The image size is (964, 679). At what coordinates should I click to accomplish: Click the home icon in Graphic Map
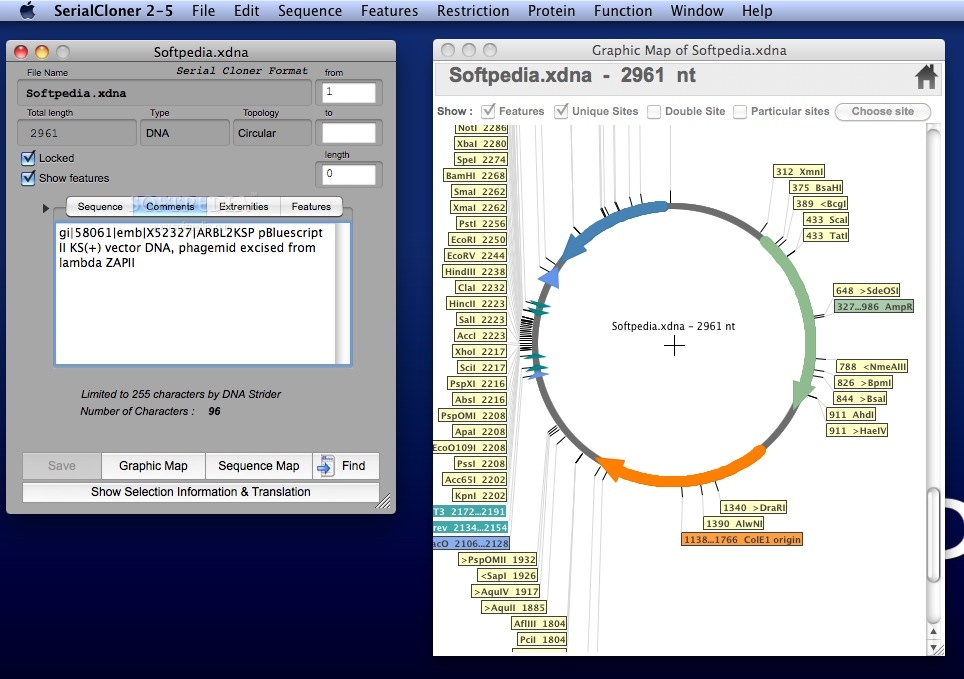(x=926, y=77)
